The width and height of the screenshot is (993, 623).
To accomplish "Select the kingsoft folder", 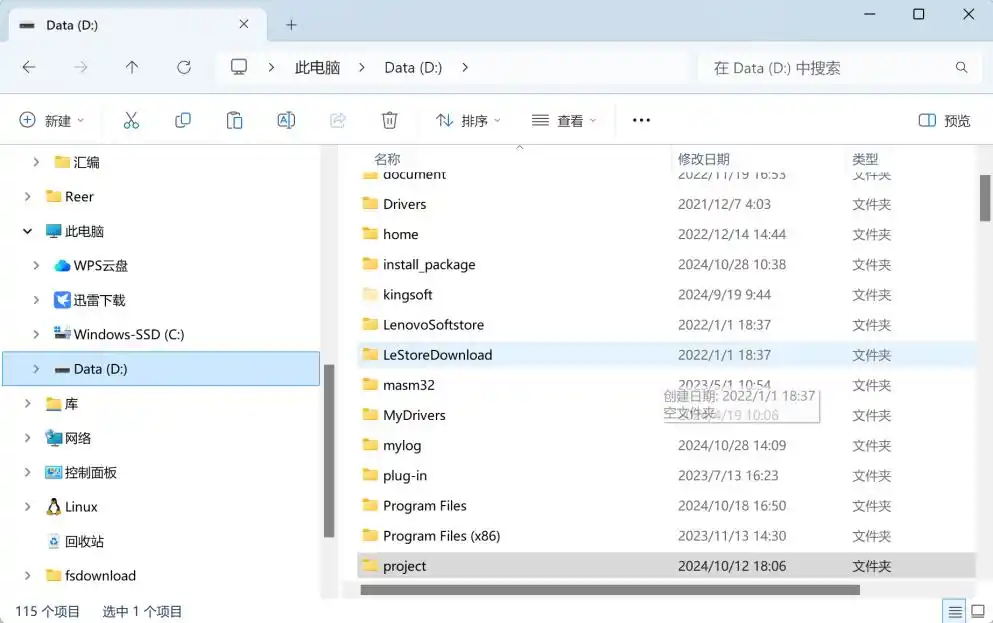I will point(407,294).
